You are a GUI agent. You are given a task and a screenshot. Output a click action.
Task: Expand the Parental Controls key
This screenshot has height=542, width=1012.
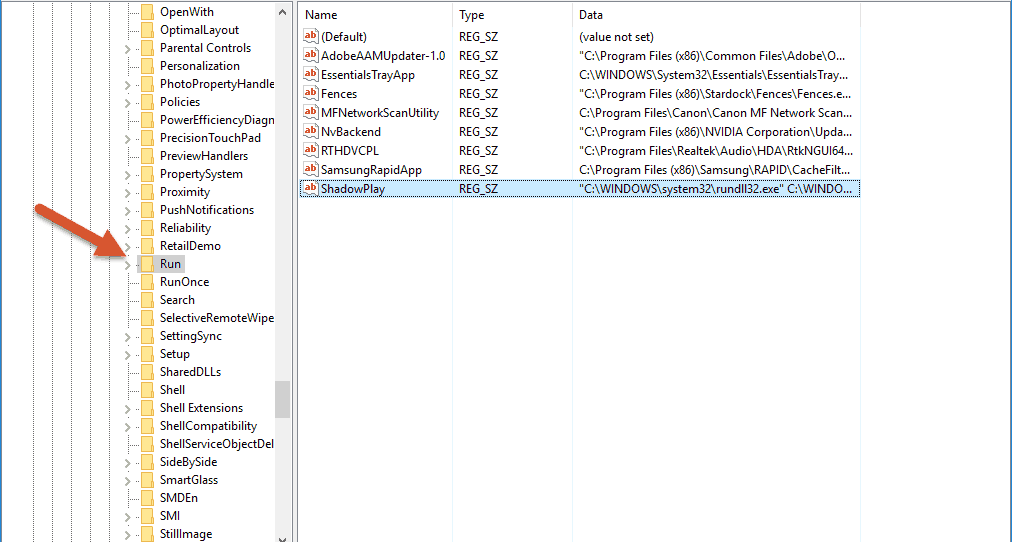(x=128, y=49)
